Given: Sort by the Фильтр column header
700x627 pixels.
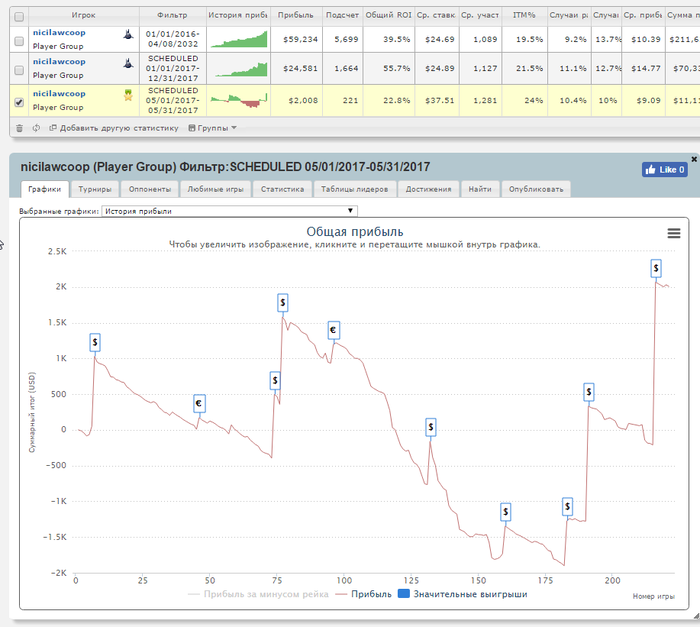Looking at the screenshot, I should 172,15.
